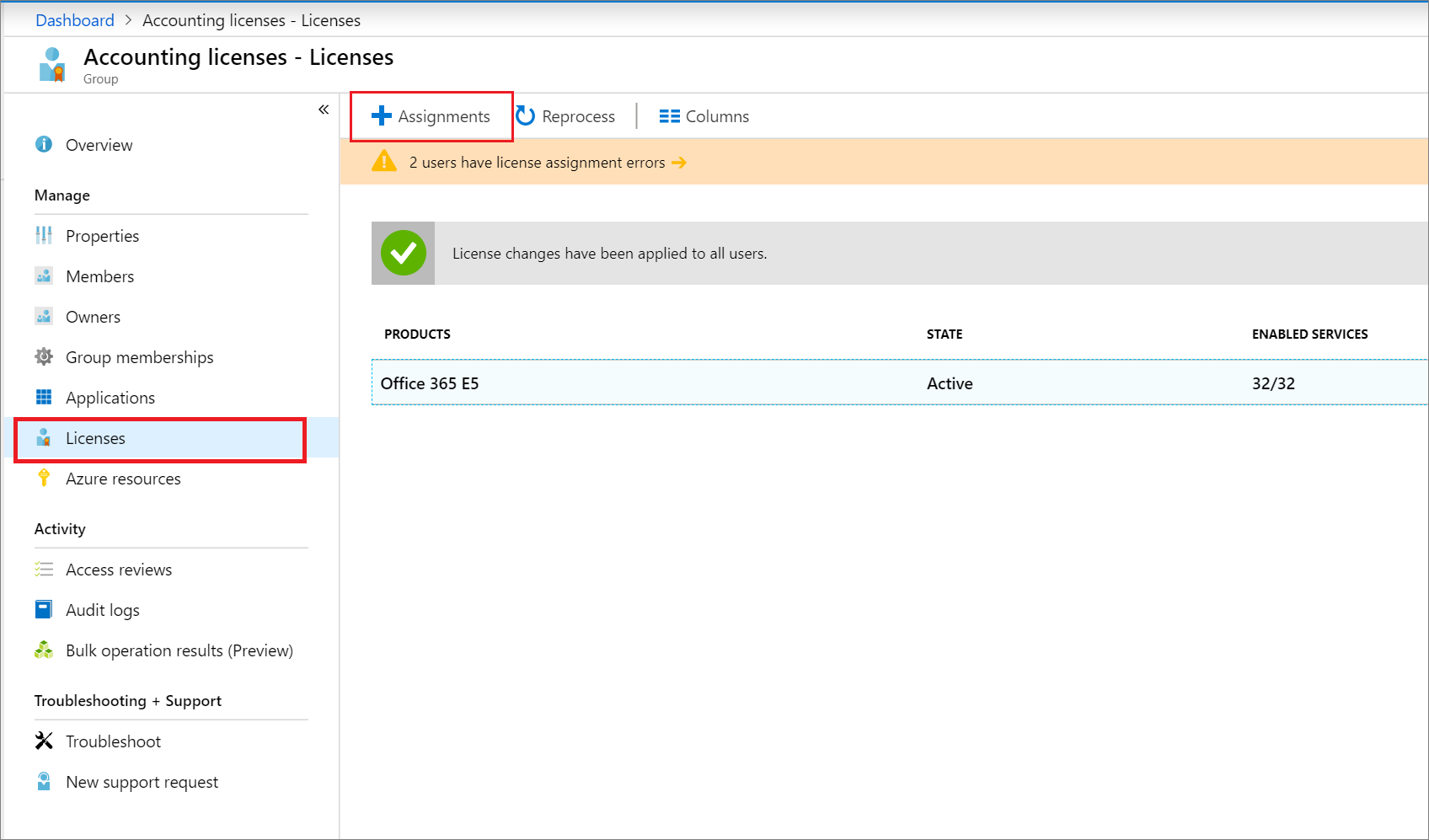The height and width of the screenshot is (840, 1429).
Task: Open the Troubleshoot page
Action: click(113, 741)
